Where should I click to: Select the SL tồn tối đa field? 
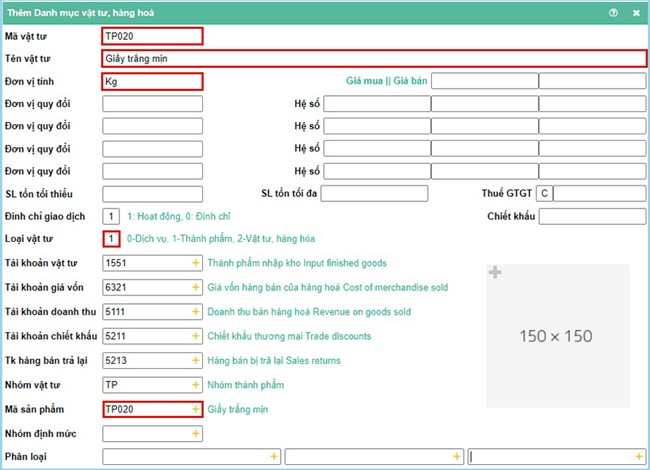374,193
